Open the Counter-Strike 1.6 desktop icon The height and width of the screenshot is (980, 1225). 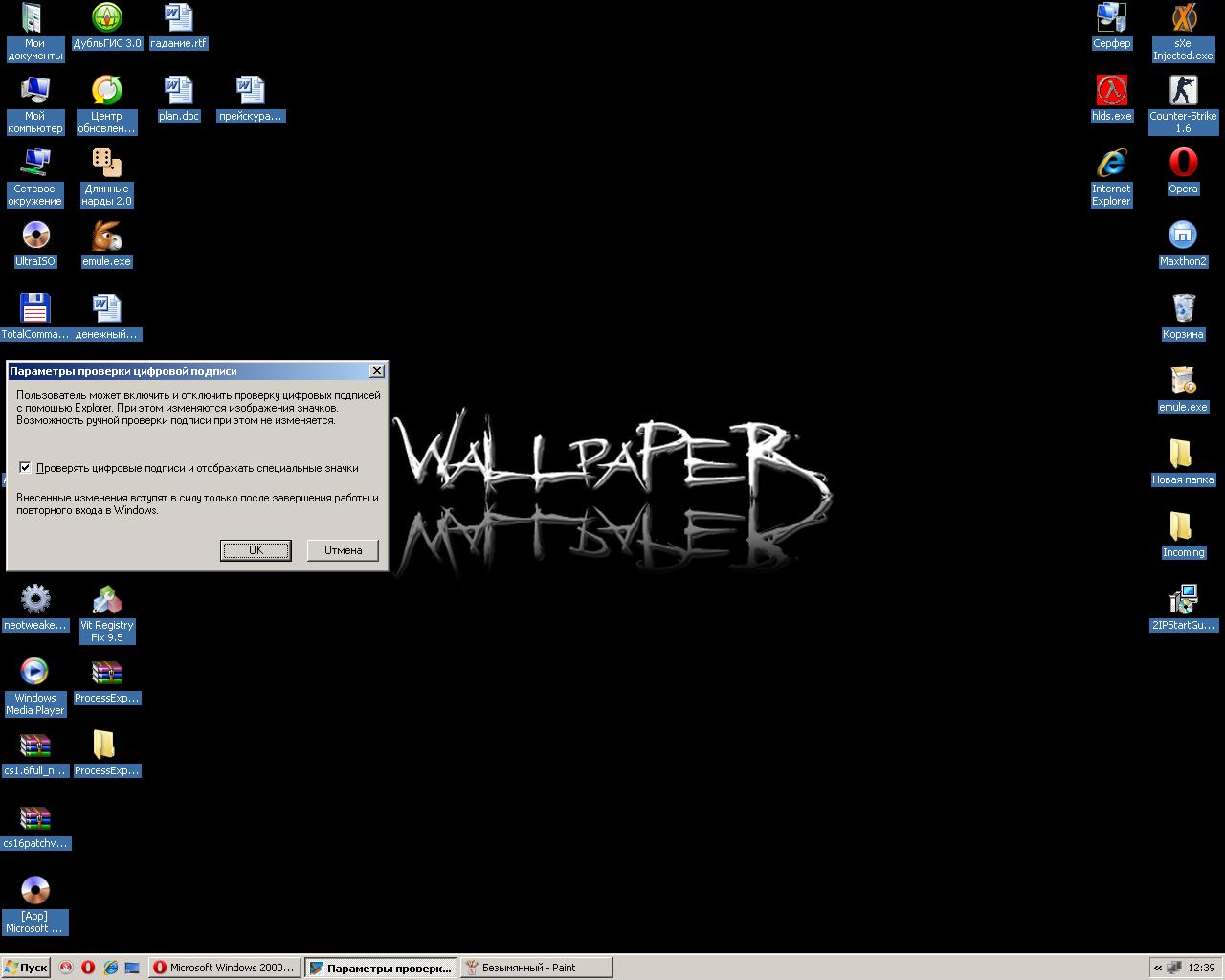click(x=1183, y=91)
